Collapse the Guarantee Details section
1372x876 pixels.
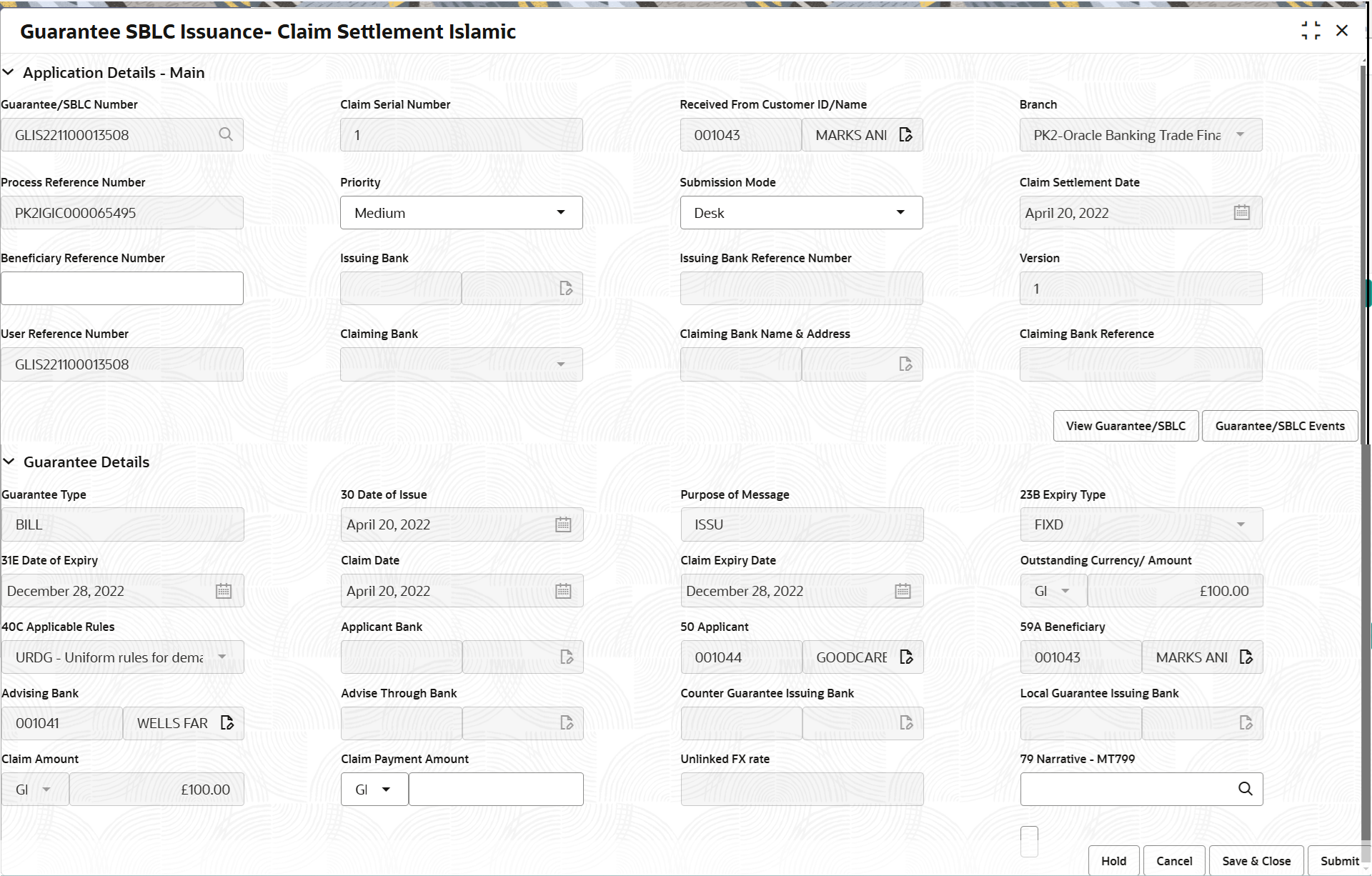point(9,462)
